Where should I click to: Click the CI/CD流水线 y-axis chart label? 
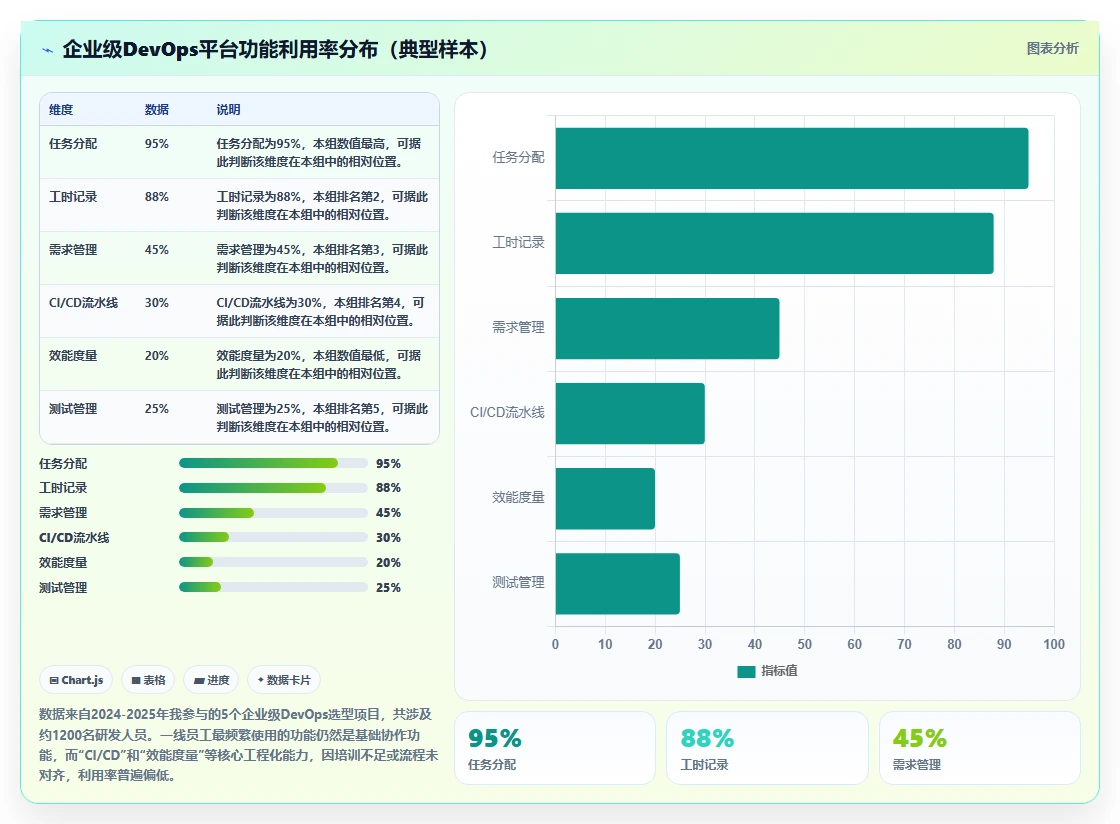tap(507, 412)
